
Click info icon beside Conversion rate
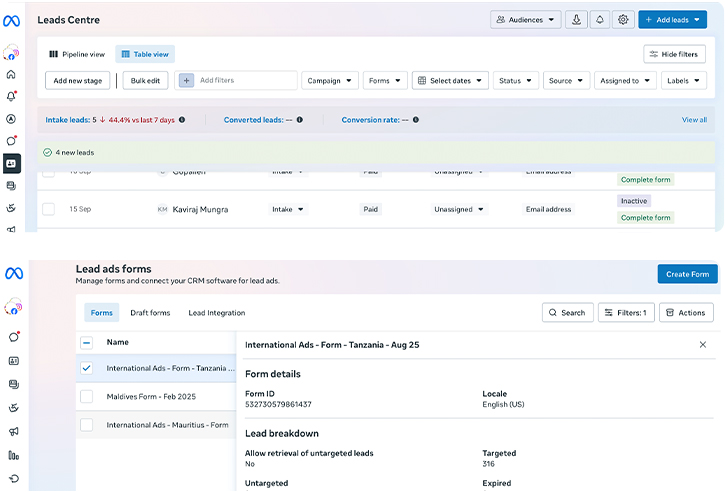[416, 120]
